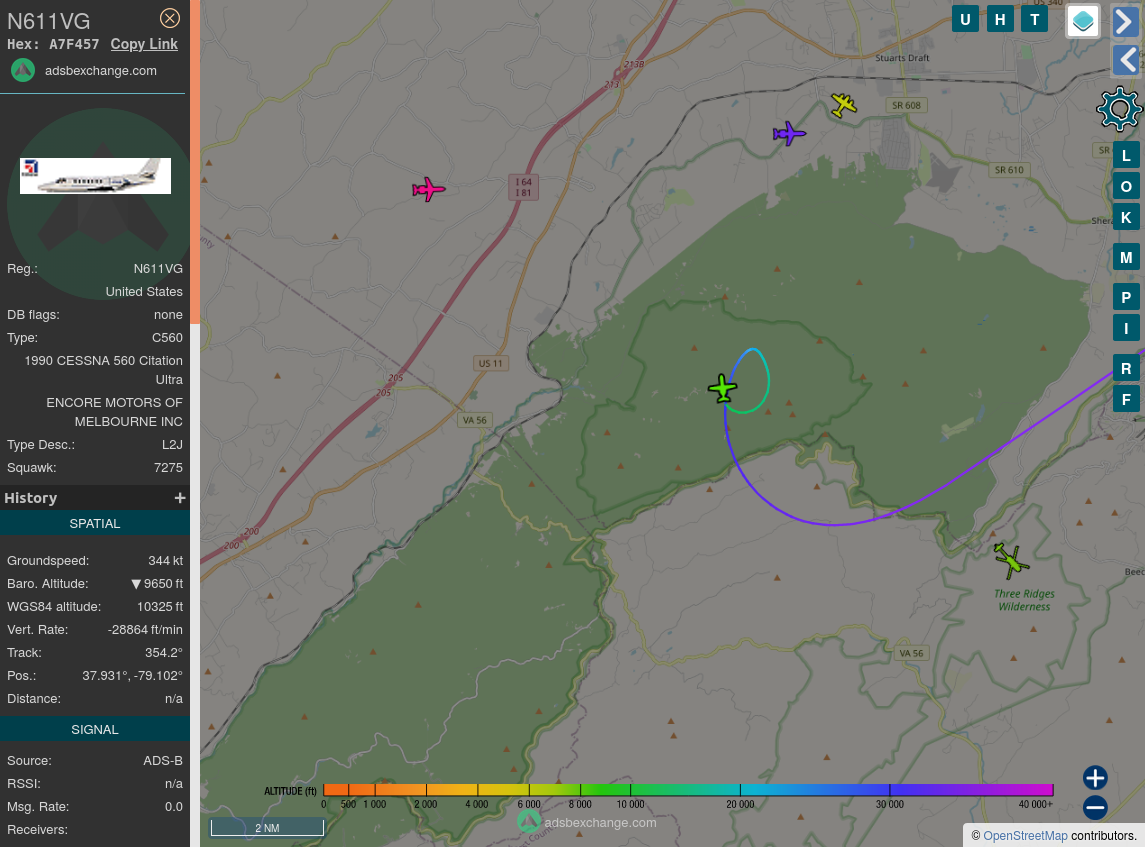Image resolution: width=1145 pixels, height=847 pixels.
Task: Click the track value 354.2°
Action: tap(164, 653)
